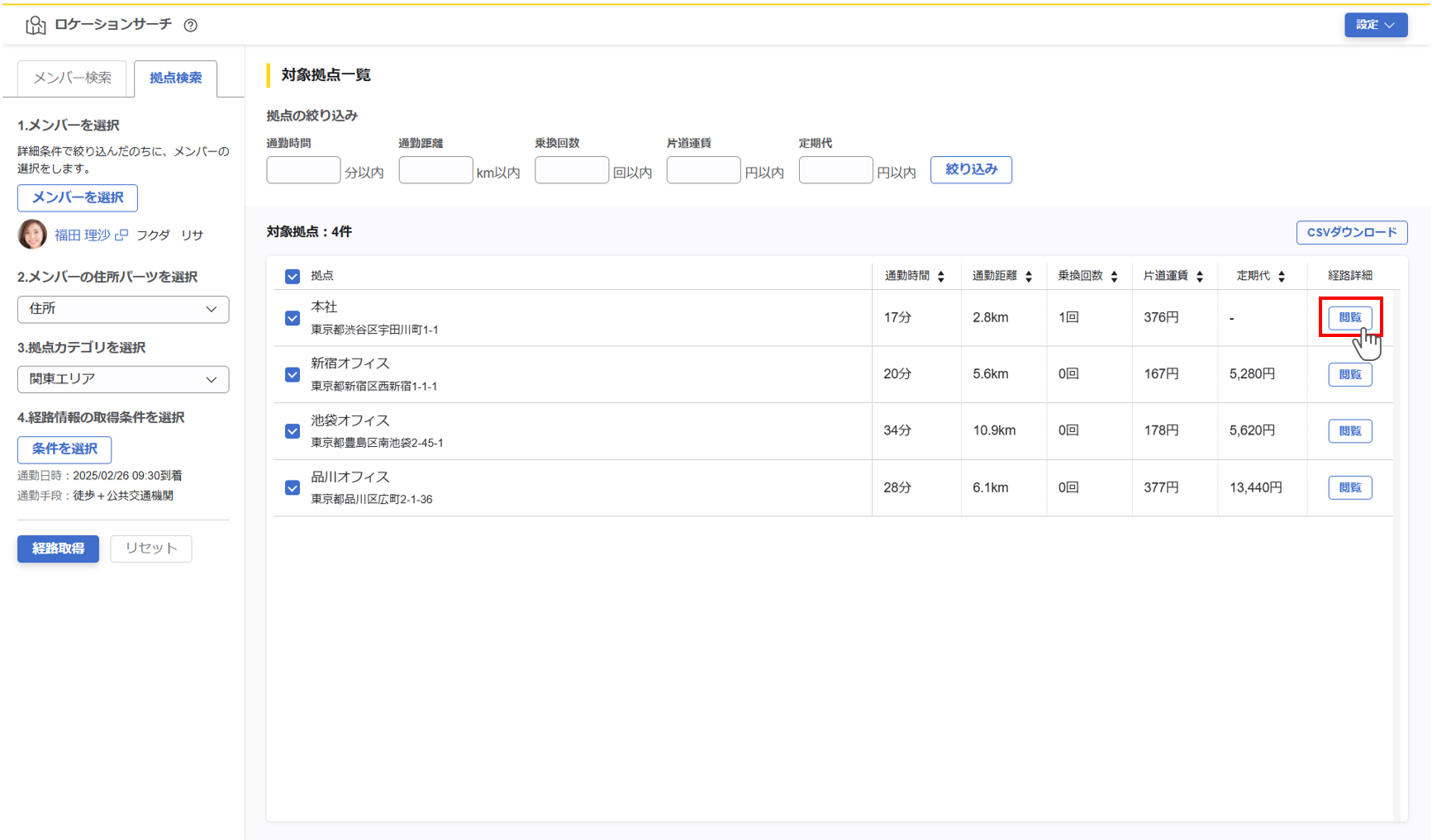Click the 5,280円 commuter pass value
Viewport: 1432px width, 840px height.
[1252, 374]
